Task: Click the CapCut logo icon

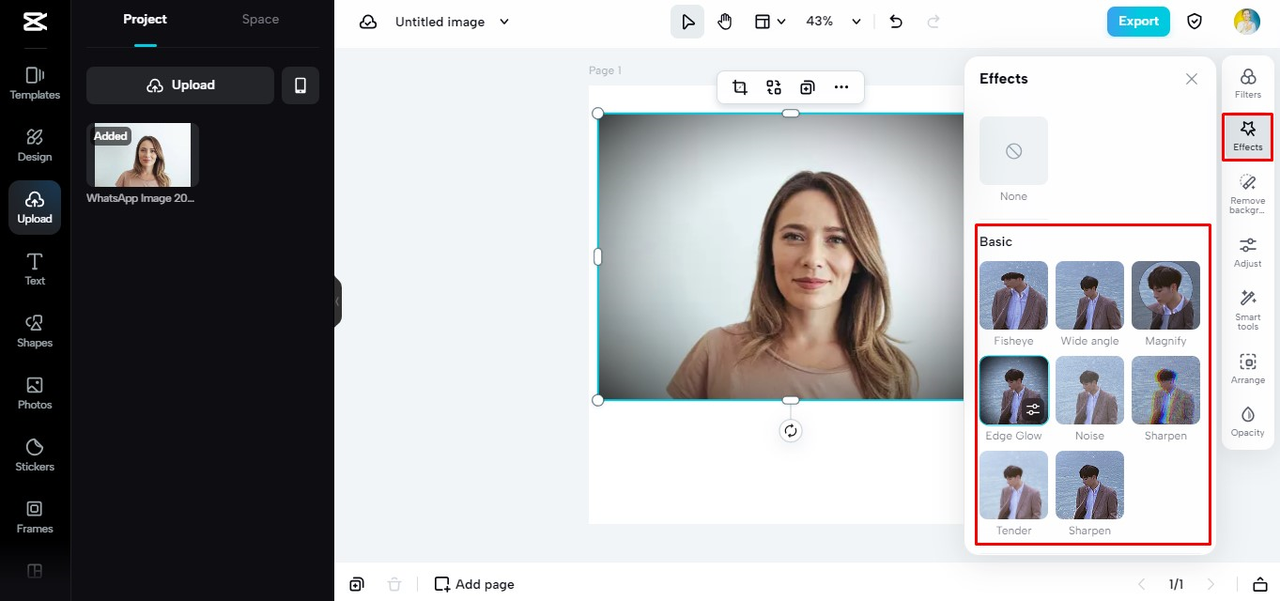Action: tap(34, 22)
